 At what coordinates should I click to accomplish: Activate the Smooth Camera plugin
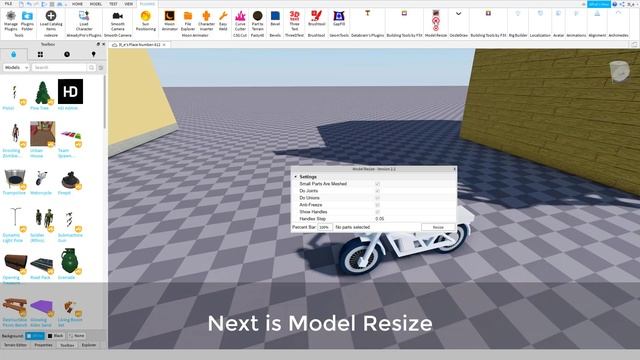(118, 21)
